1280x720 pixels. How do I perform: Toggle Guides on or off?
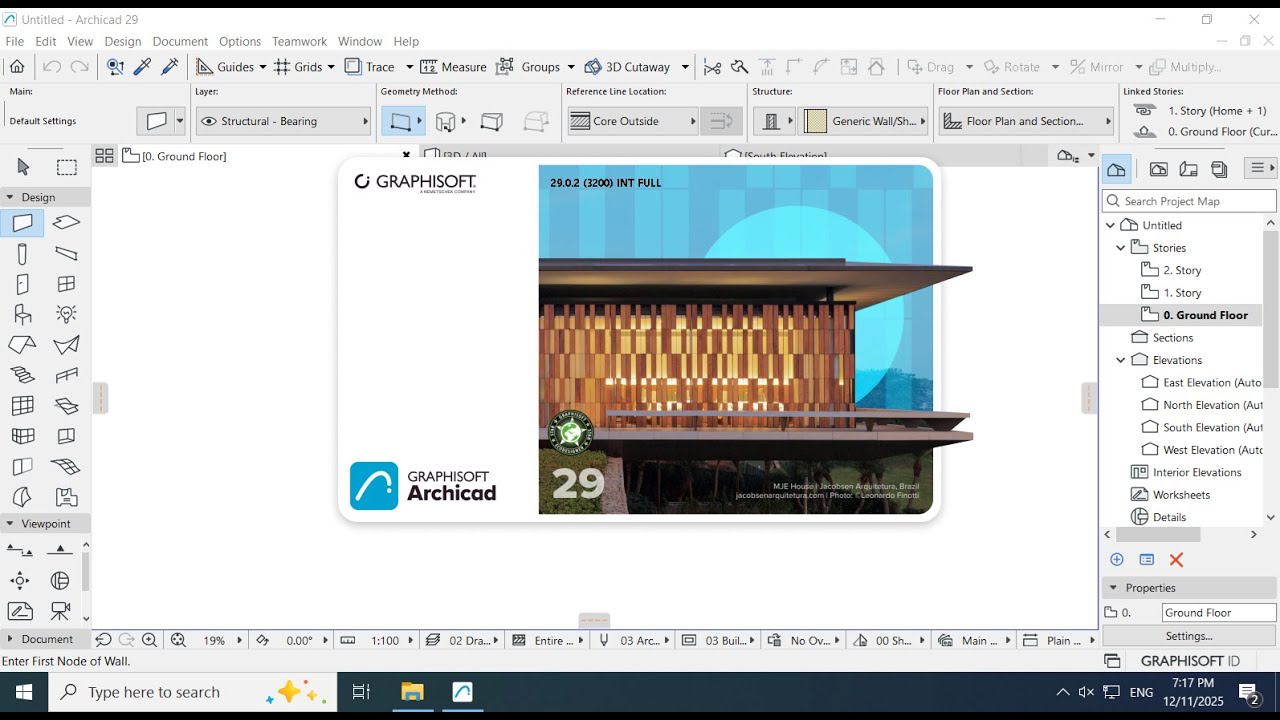(225, 67)
